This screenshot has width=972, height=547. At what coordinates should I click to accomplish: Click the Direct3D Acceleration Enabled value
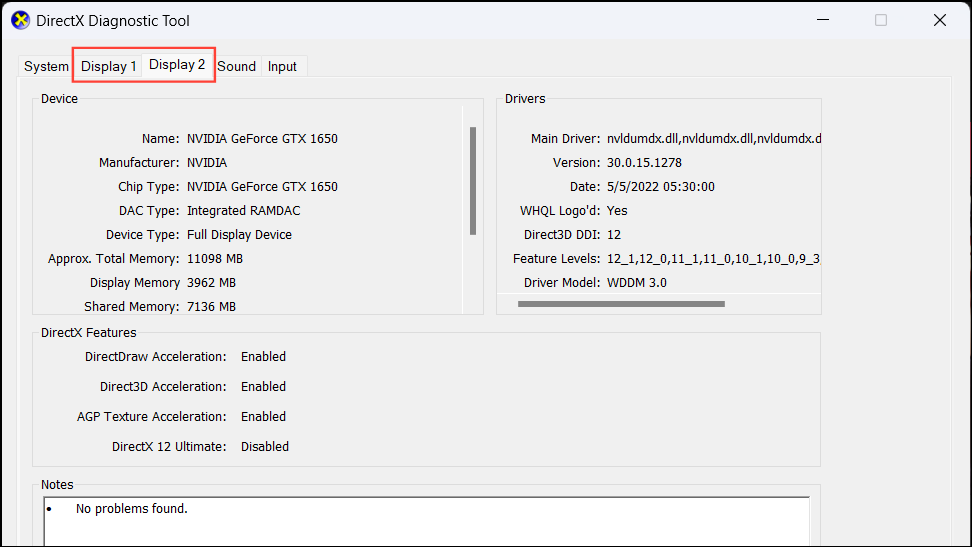(263, 387)
